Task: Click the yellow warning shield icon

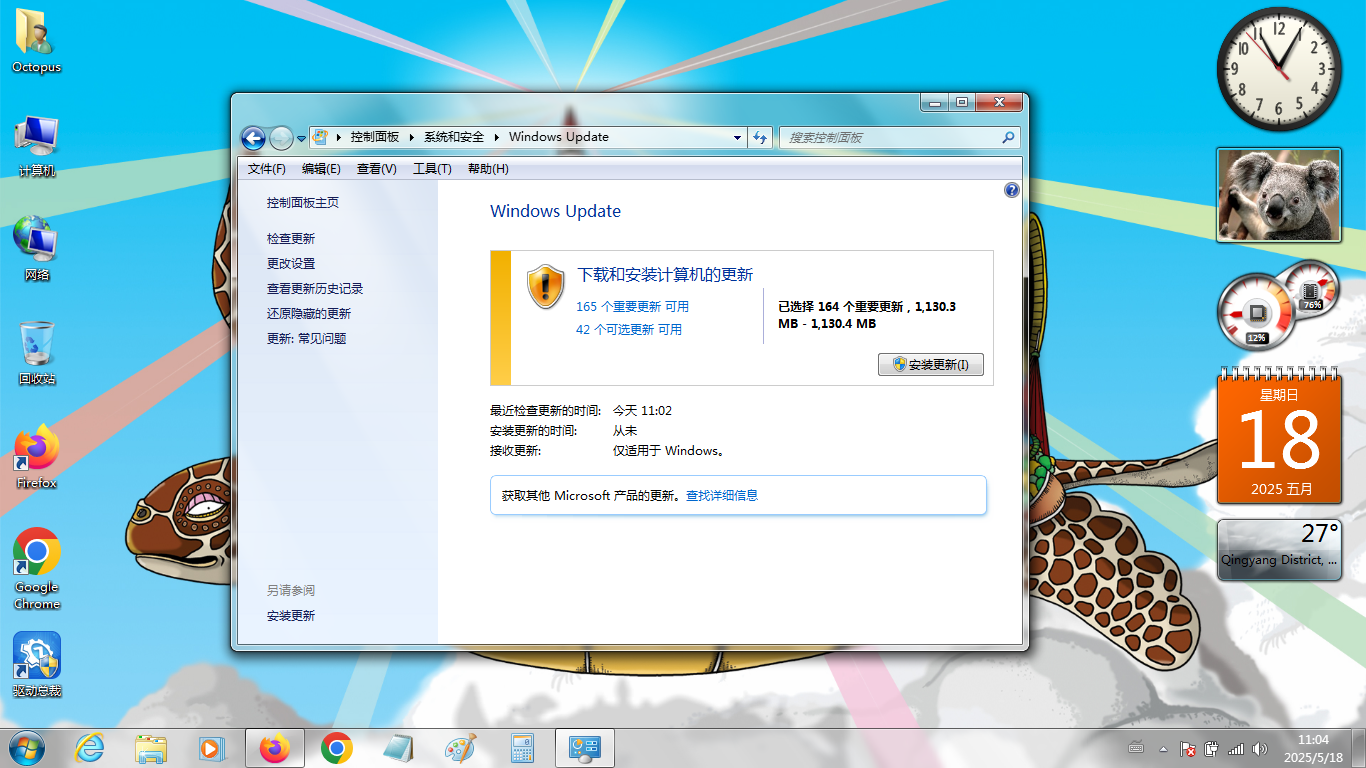Action: tap(545, 286)
